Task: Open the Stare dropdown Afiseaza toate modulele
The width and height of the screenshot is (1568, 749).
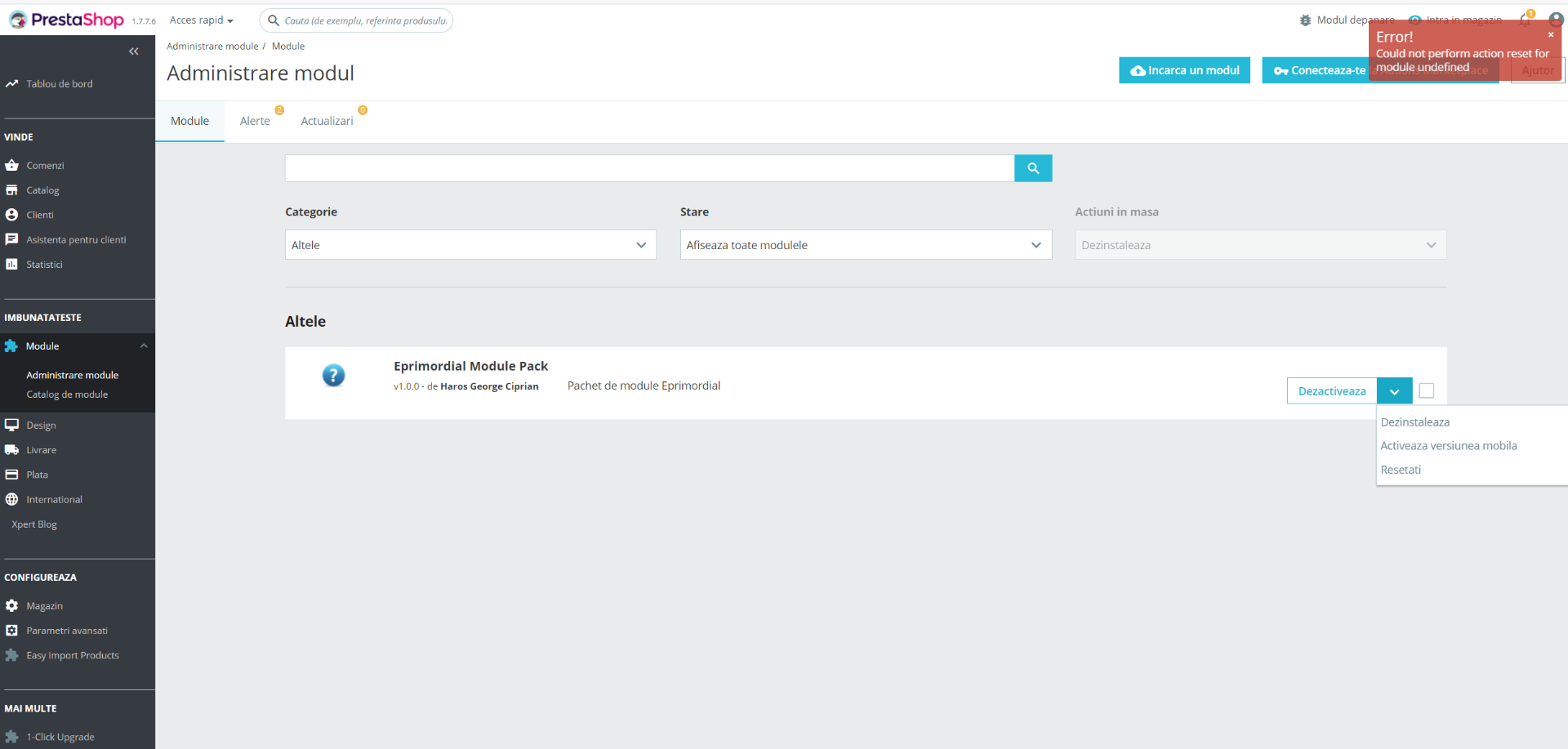Action: (866, 245)
